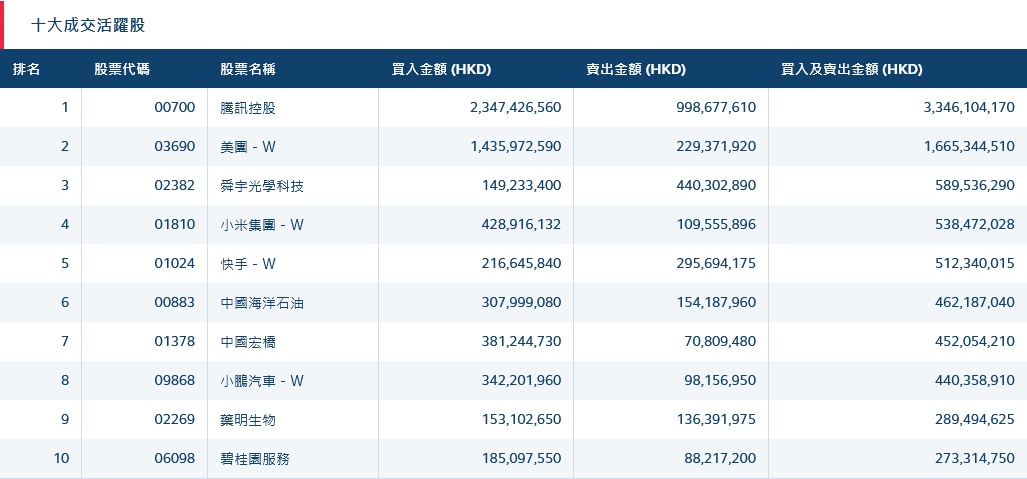The image size is (1027, 479).
Task: Select stock code 02269
Action: 175,419
